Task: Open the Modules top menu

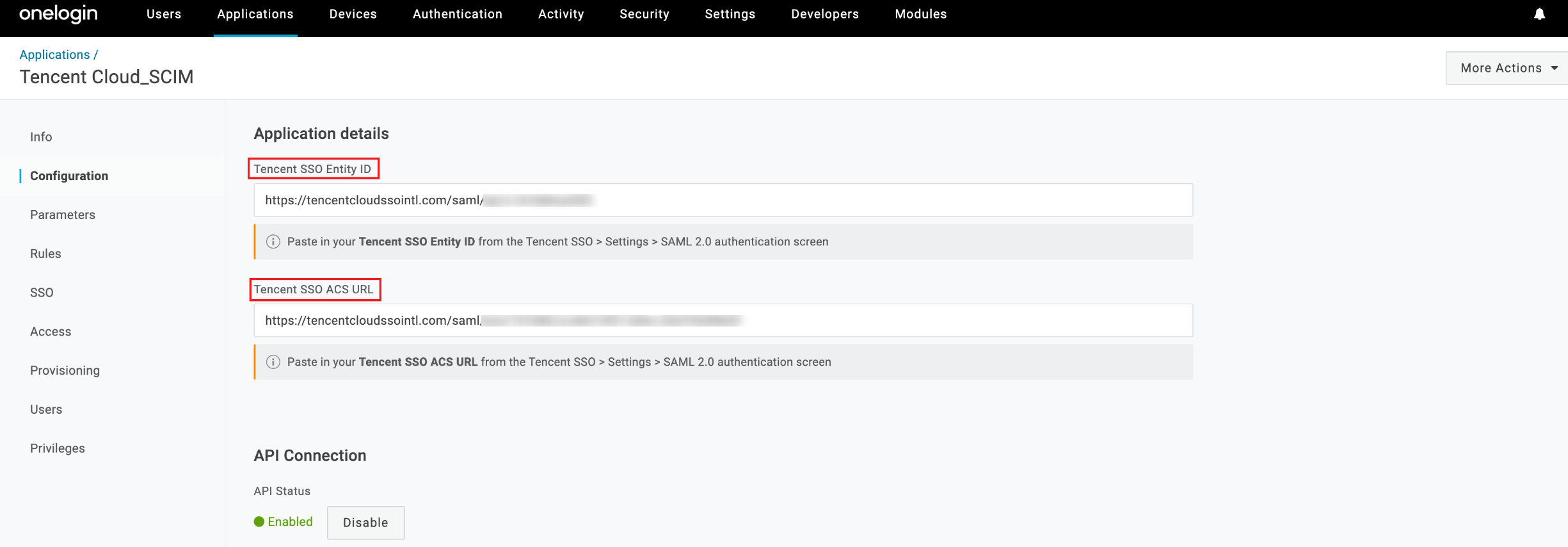Action: pos(921,14)
